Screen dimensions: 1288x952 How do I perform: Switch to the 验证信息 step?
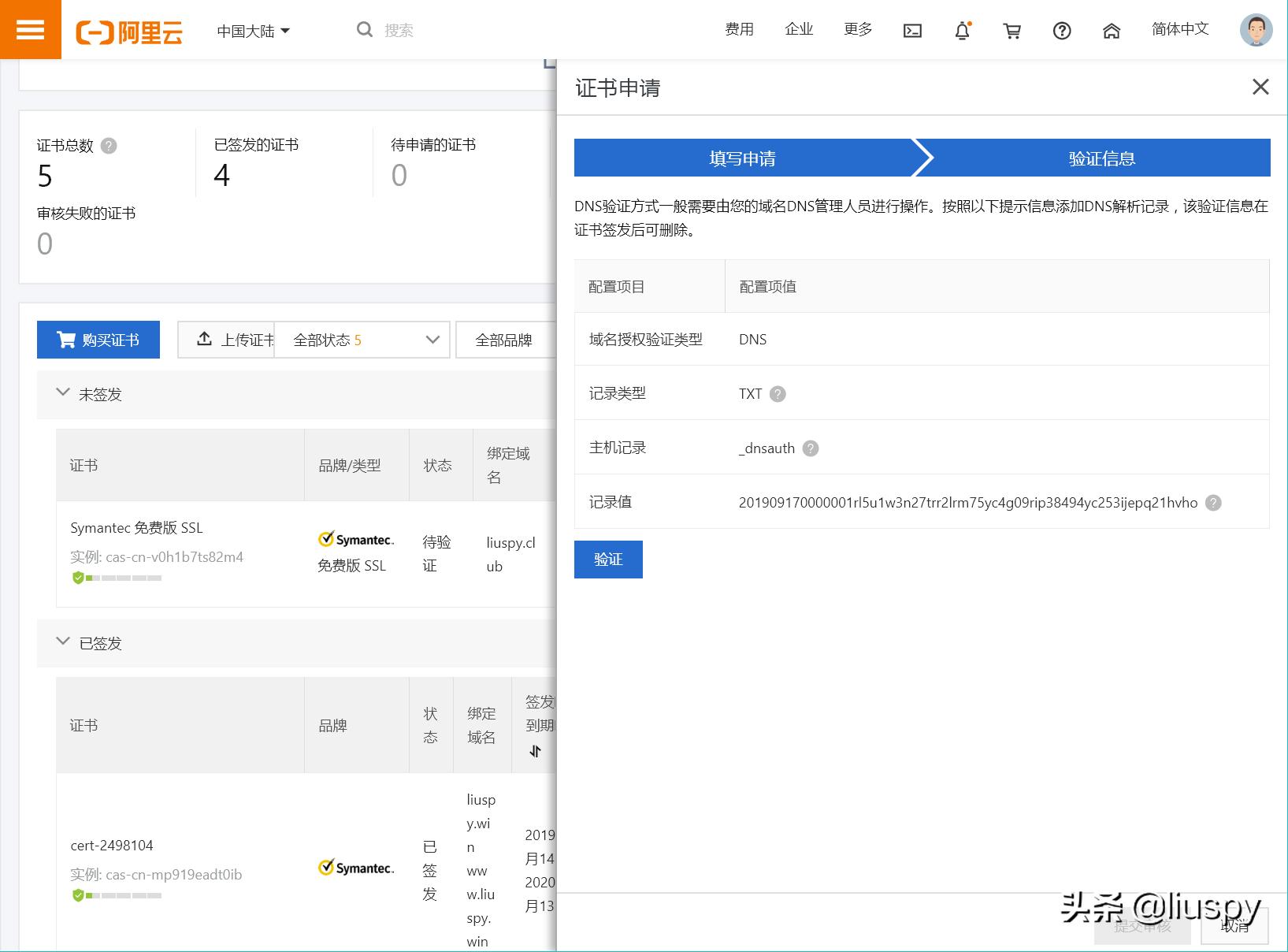point(1101,158)
